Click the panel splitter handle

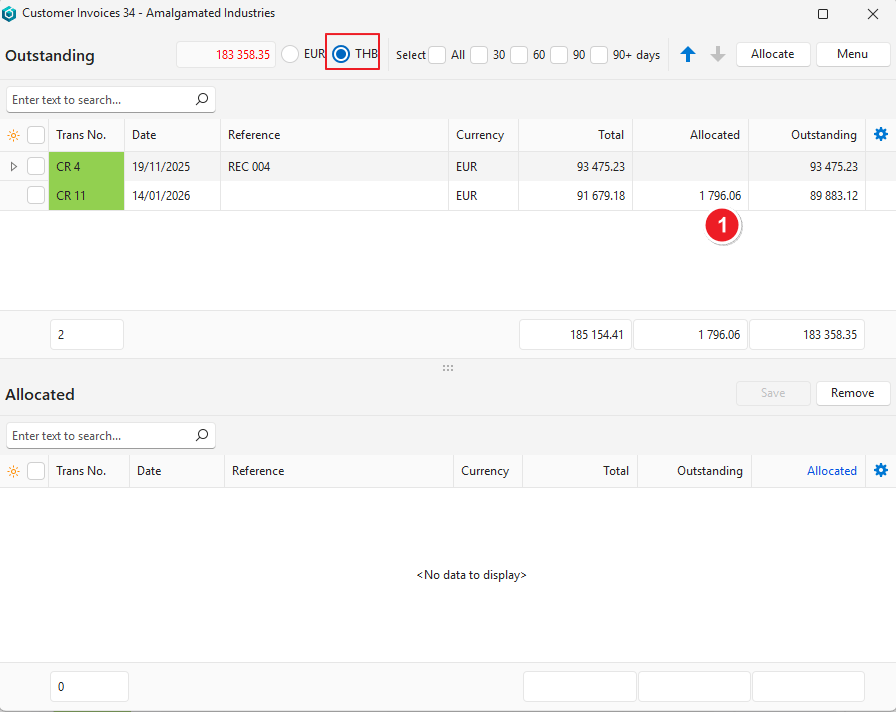[x=448, y=368]
